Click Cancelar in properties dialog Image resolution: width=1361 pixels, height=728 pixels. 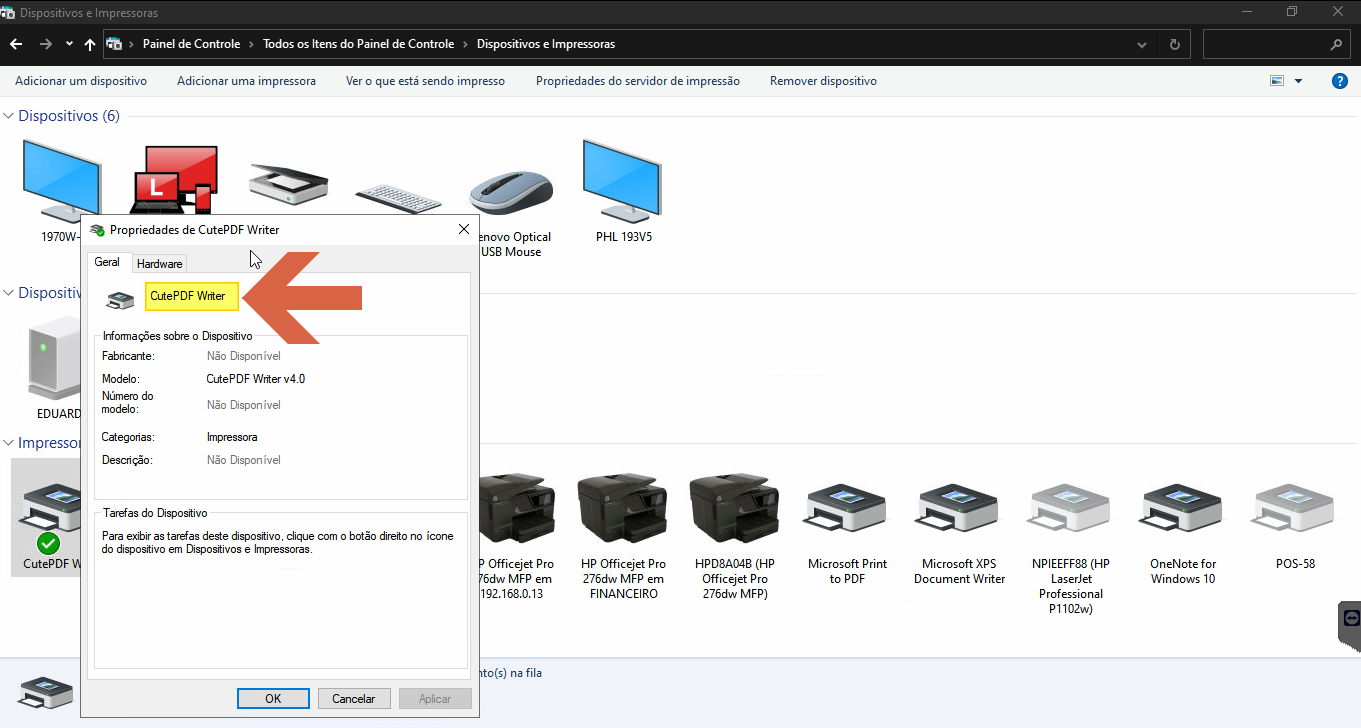click(354, 699)
